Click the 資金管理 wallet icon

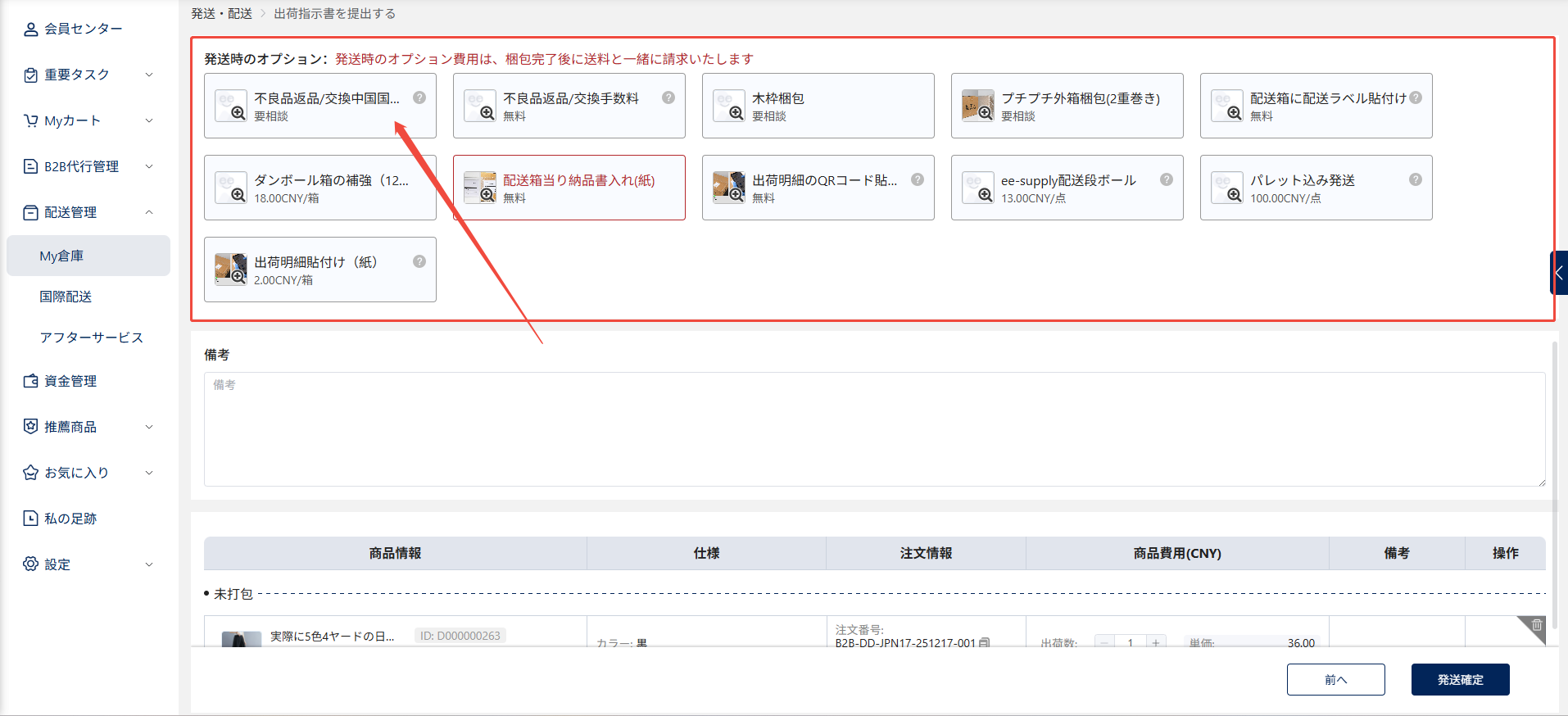coord(30,381)
